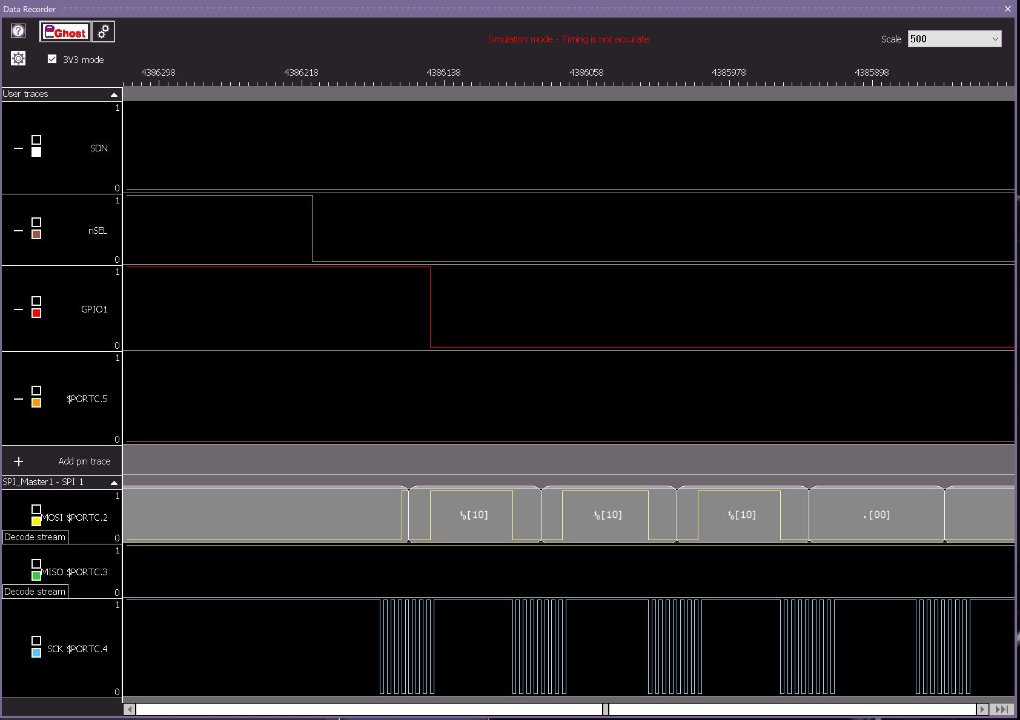Click the plus icon for Add pin trace
Viewport: 1020px width, 720px height.
[18, 461]
